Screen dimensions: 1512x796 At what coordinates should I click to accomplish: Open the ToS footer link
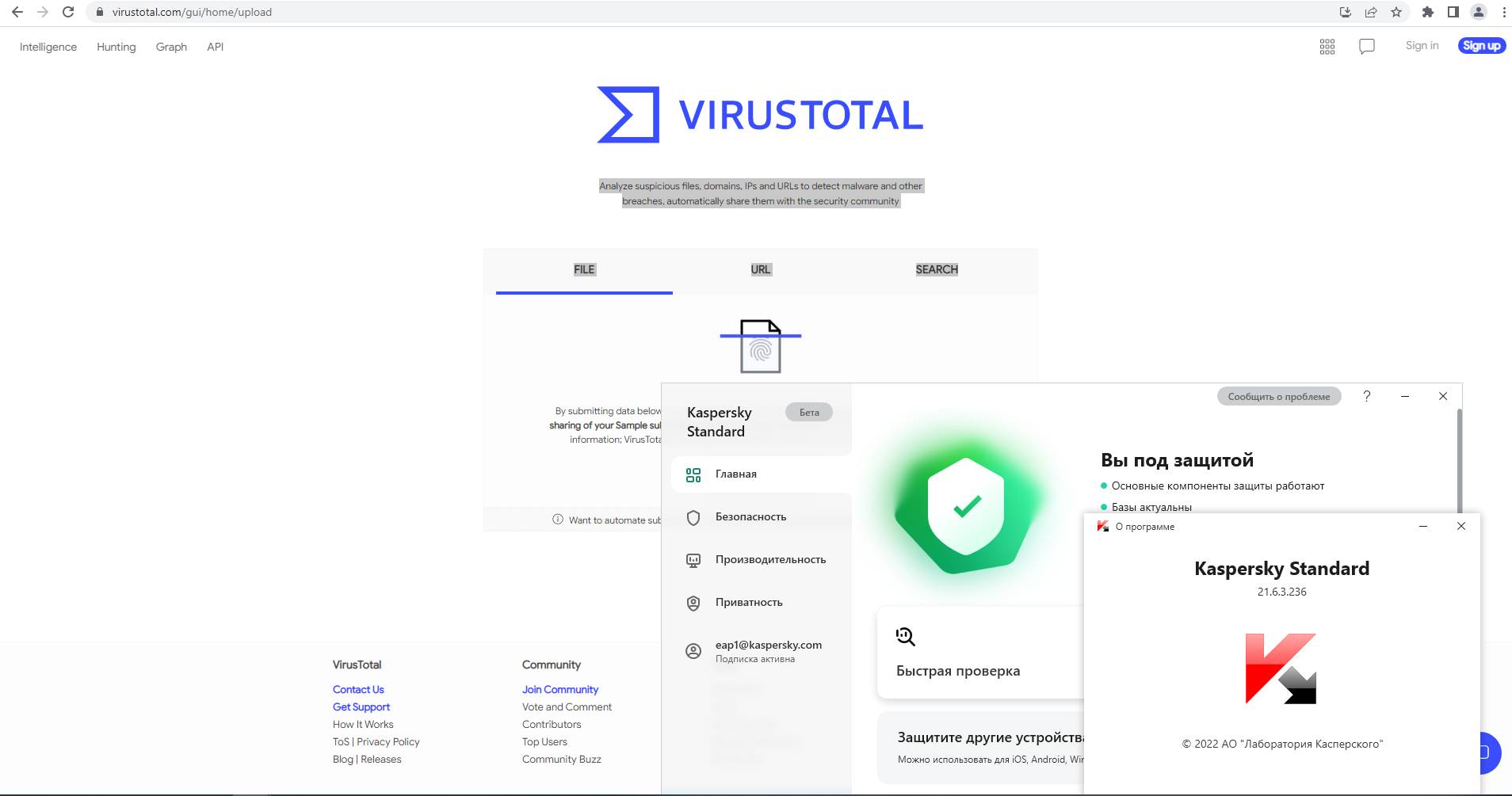[341, 742]
